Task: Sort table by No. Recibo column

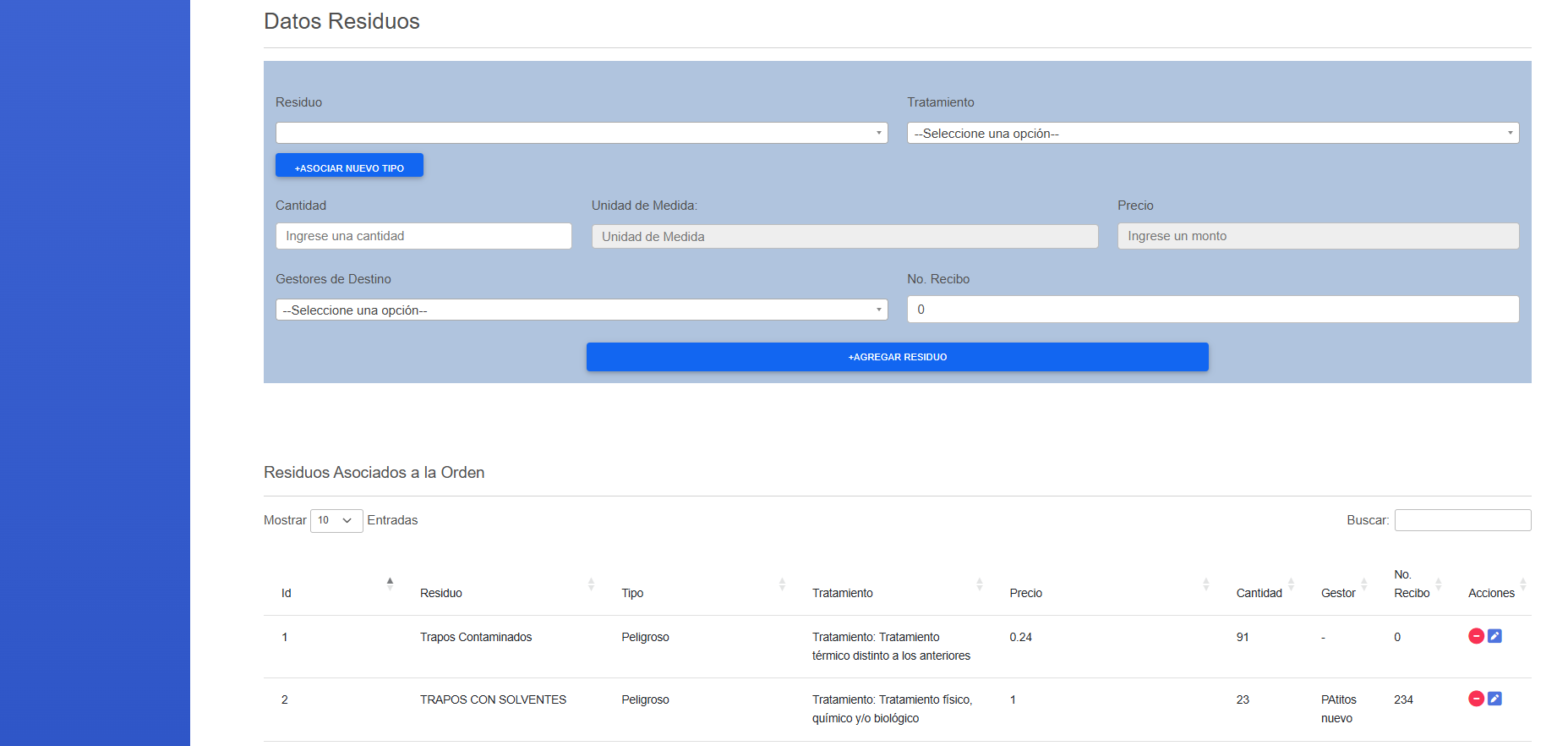Action: 1411,584
